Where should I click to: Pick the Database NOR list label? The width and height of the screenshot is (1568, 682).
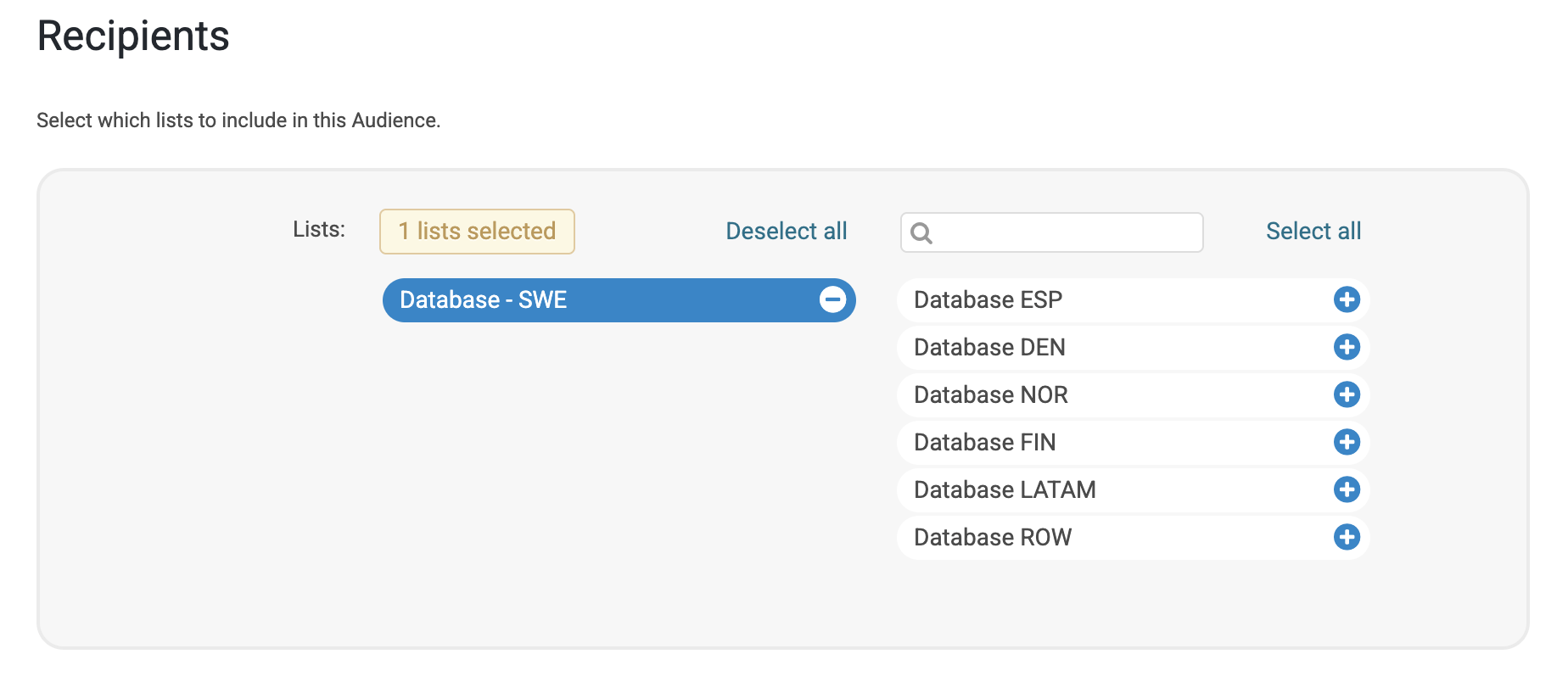990,394
